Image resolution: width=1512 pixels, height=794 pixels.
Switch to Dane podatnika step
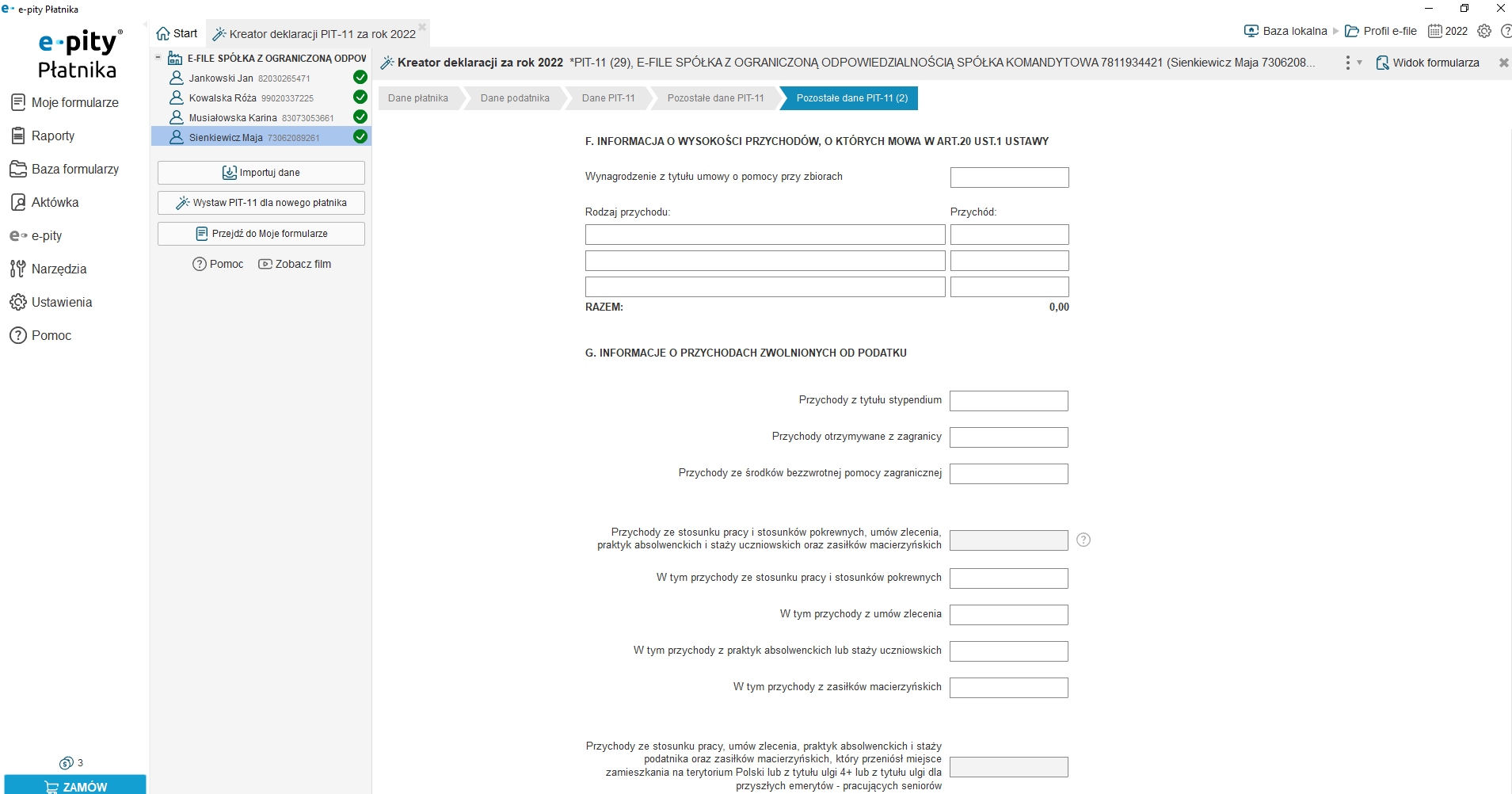(x=515, y=98)
